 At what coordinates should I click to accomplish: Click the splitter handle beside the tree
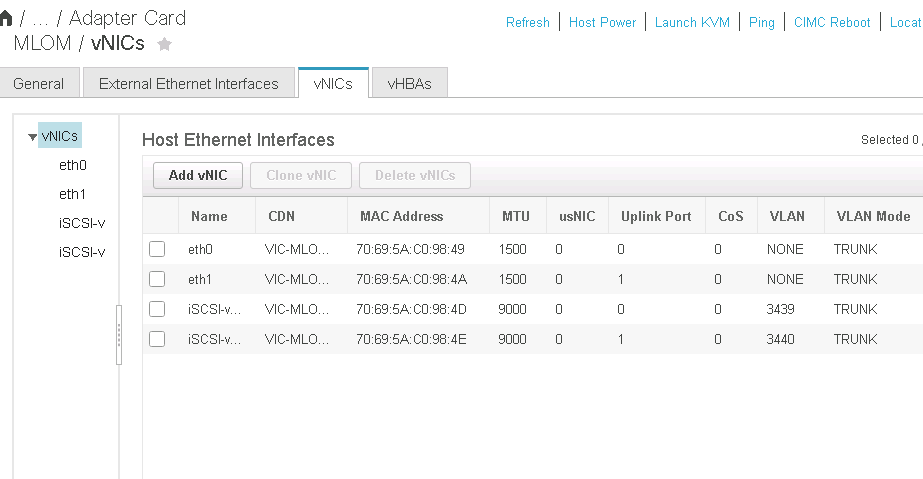point(119,335)
